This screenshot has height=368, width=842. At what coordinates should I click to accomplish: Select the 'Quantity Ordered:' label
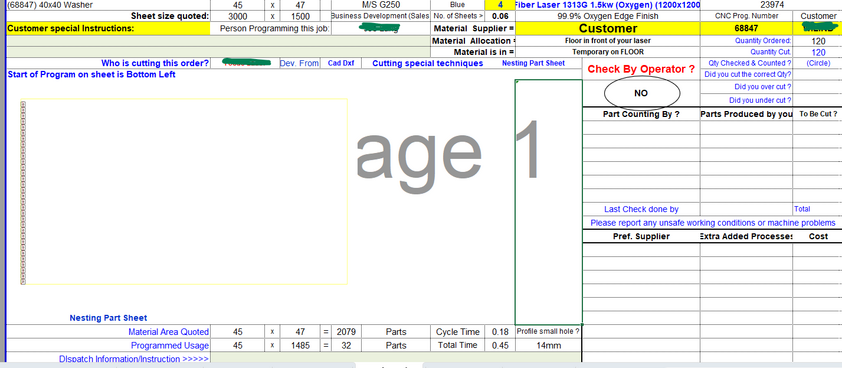click(763, 41)
